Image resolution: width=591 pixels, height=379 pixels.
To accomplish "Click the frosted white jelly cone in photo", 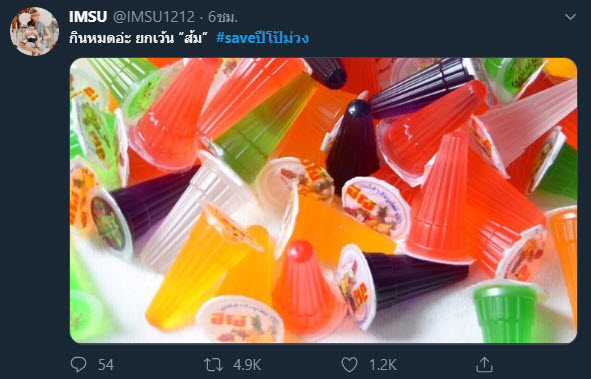I will [523, 126].
